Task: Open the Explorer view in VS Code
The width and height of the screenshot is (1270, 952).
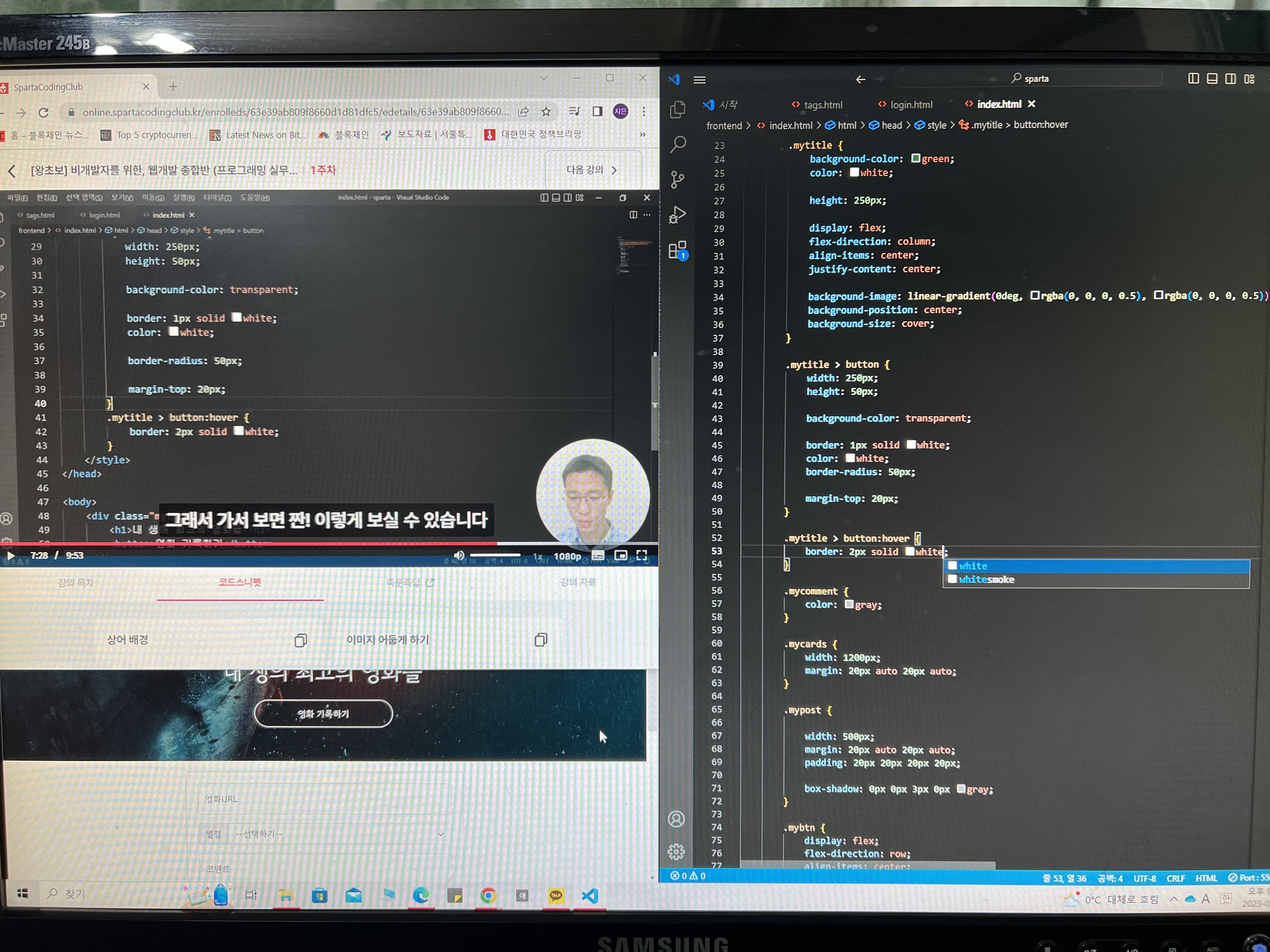Action: (678, 109)
